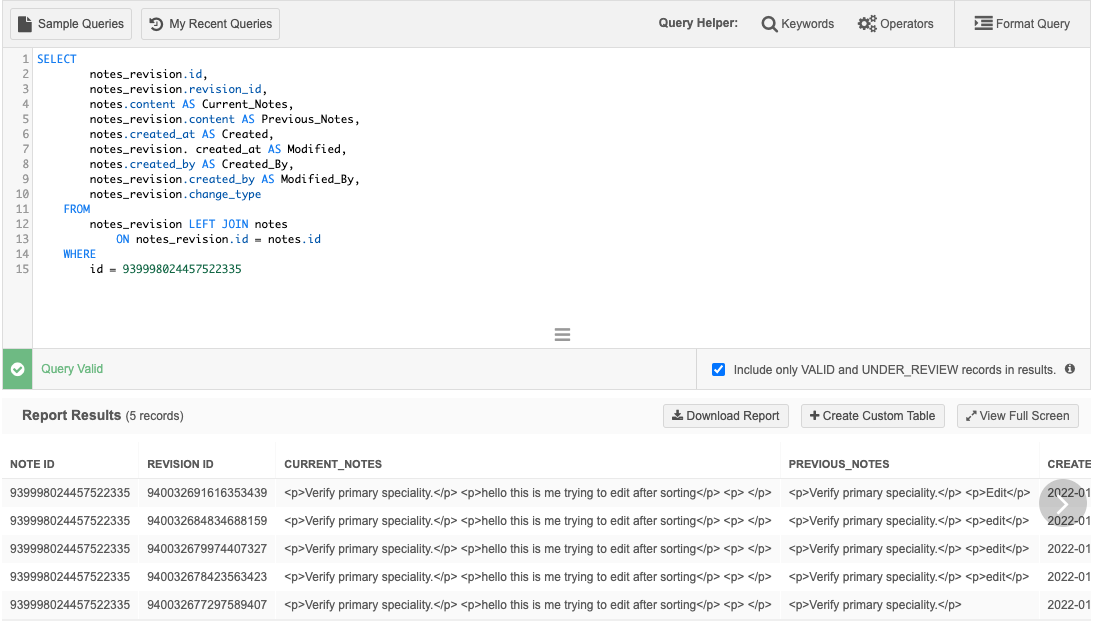View results in full screen
Viewport: 1093px width, 621px height.
pyautogui.click(x=1017, y=416)
